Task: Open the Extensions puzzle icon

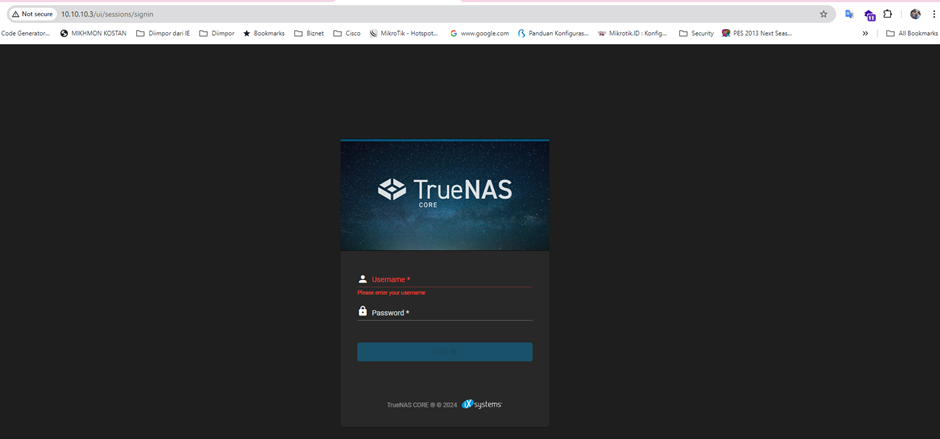Action: click(887, 14)
